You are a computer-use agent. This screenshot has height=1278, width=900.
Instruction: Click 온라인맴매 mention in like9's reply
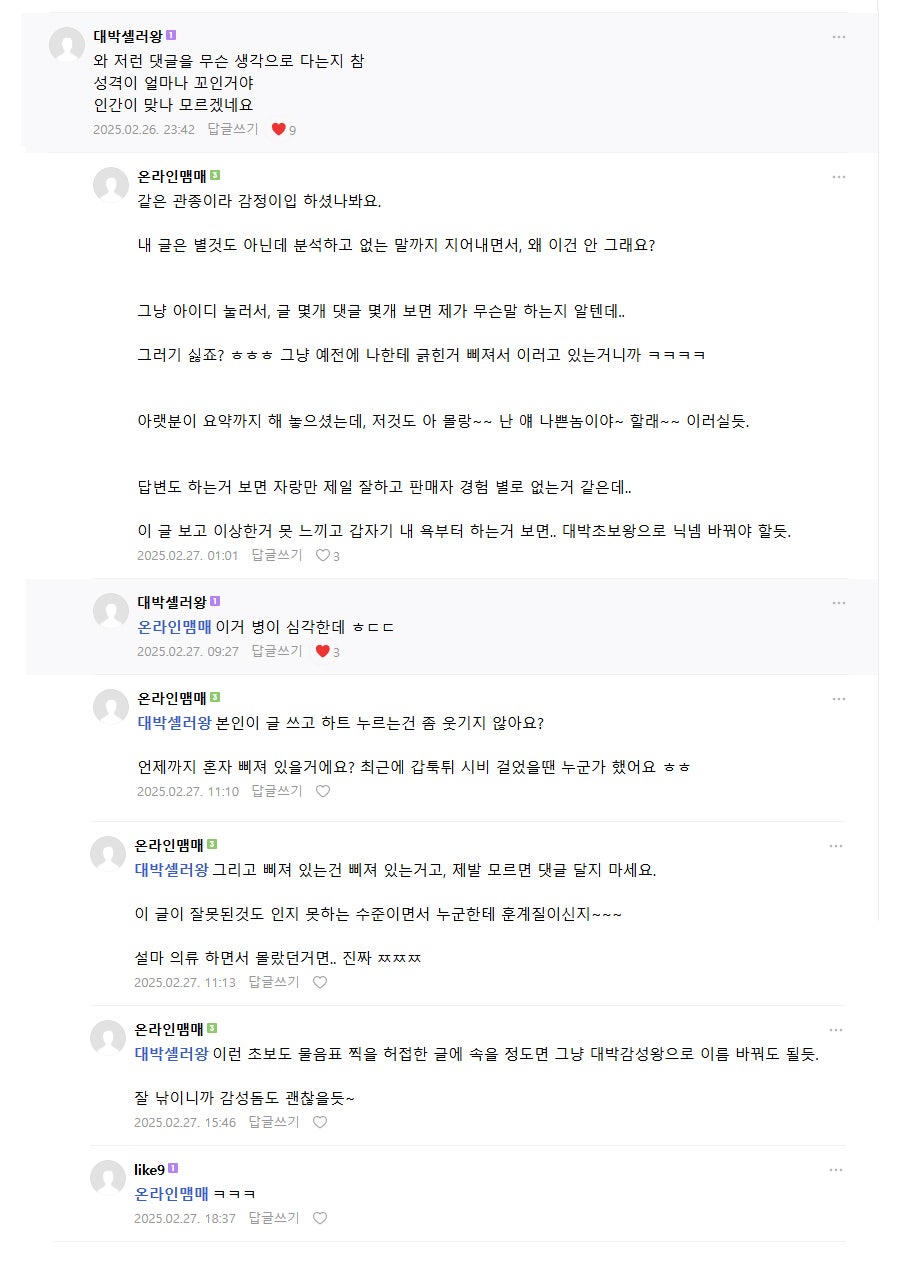[172, 1193]
